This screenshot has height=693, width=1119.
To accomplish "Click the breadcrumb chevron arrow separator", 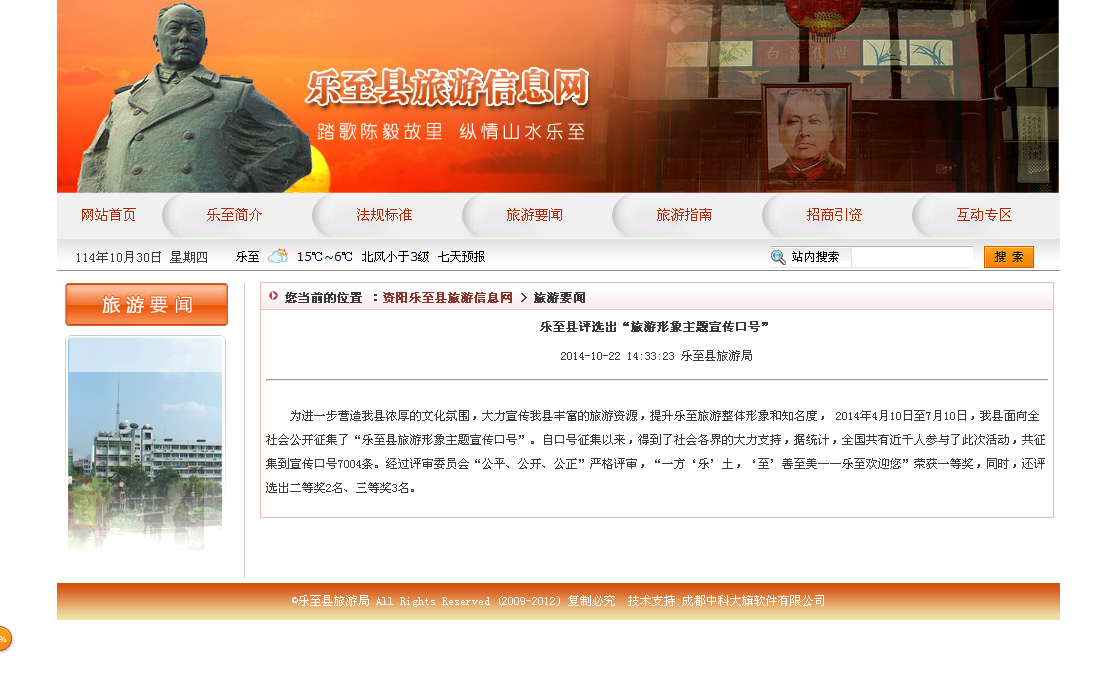I will pyautogui.click(x=523, y=297).
